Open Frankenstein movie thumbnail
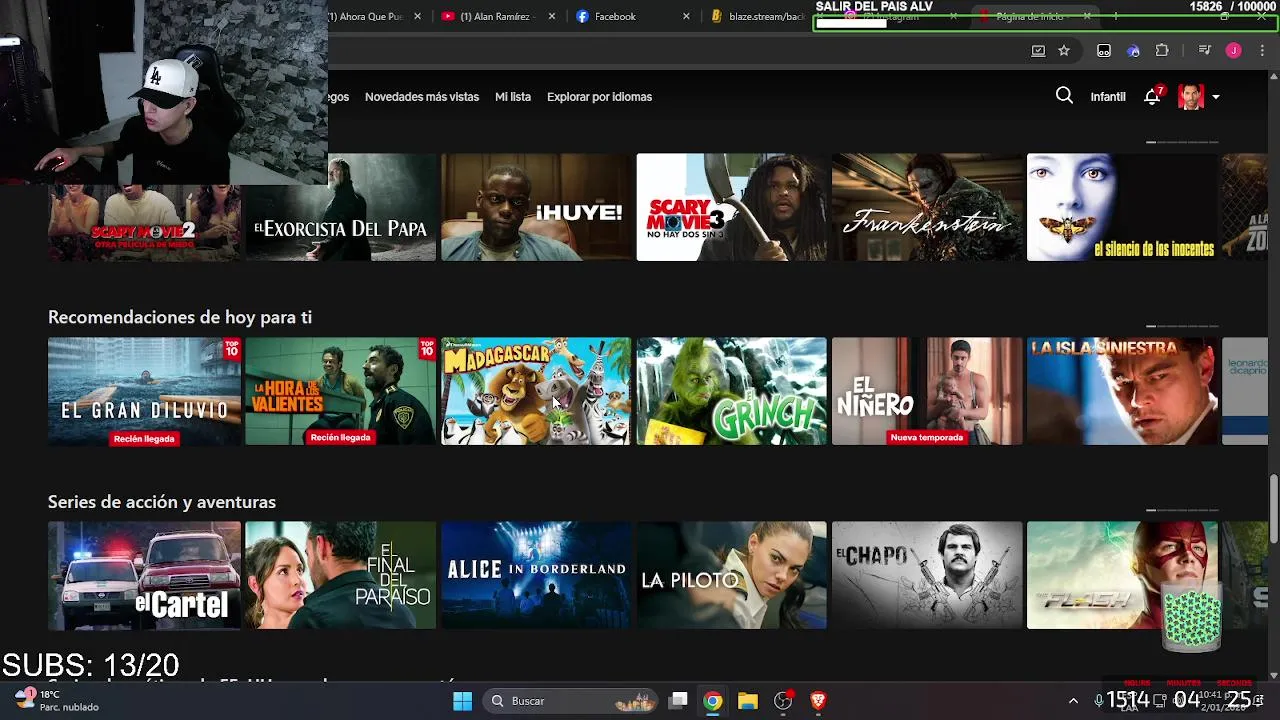This screenshot has width=1280, height=720. pos(927,207)
